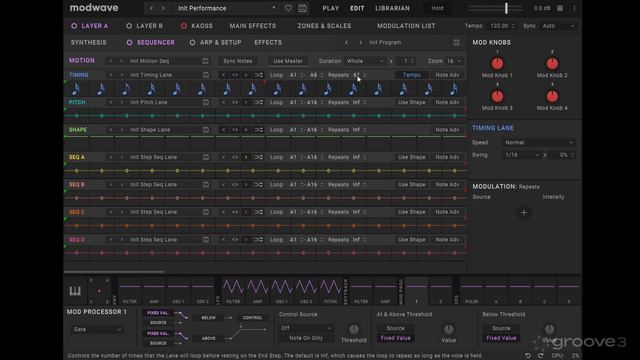Toggle the KAOSS physics on/off
This screenshot has width=640, height=360.
(184, 26)
